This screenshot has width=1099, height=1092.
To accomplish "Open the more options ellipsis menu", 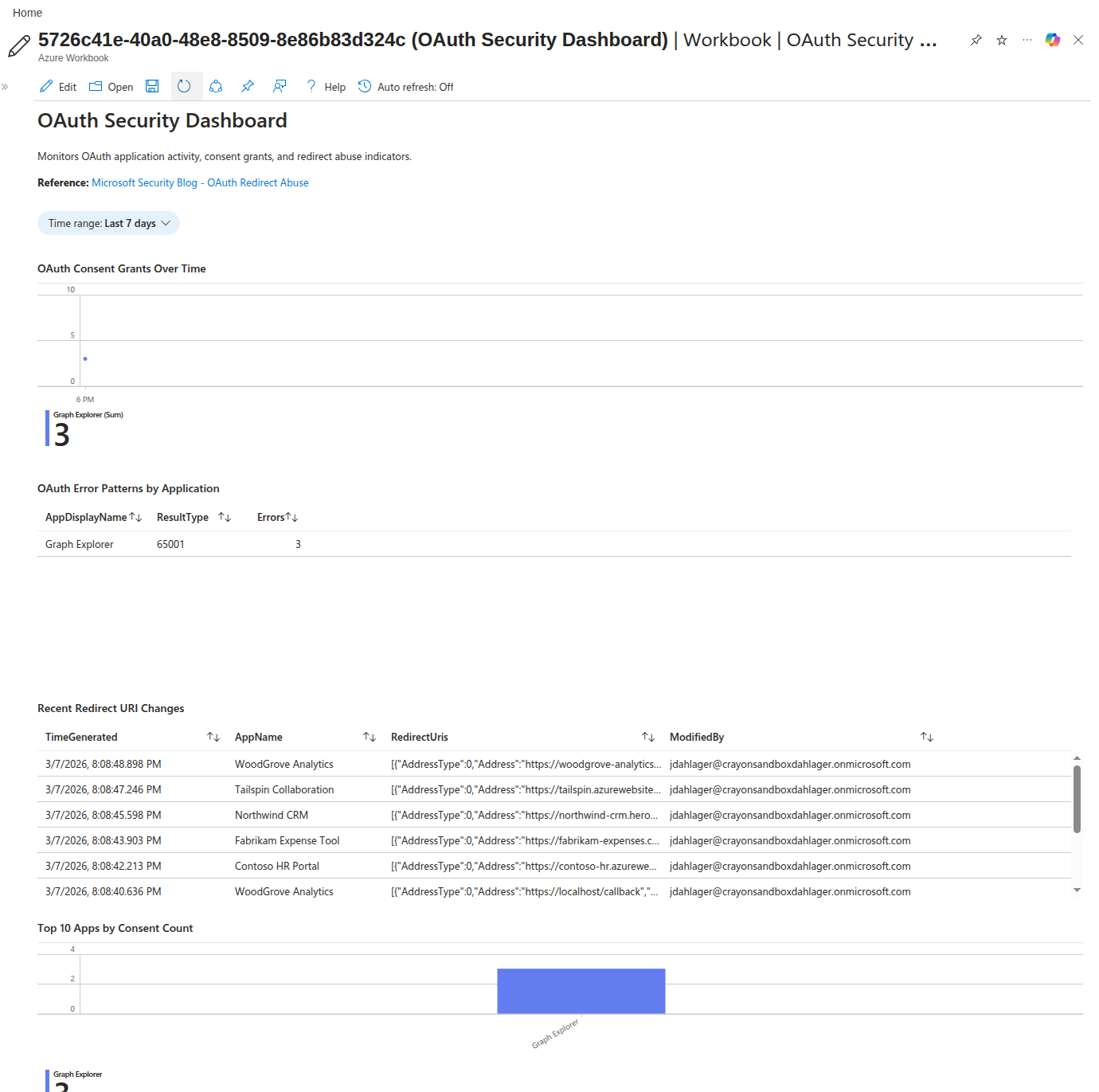I will 1027,39.
